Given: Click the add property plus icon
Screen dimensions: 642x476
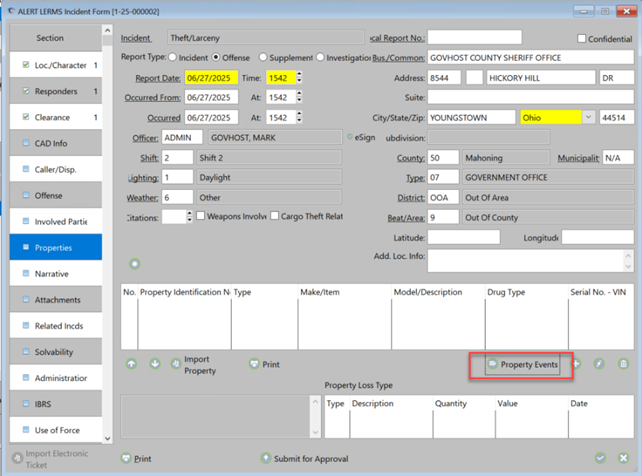Looking at the screenshot, I should 576,365.
